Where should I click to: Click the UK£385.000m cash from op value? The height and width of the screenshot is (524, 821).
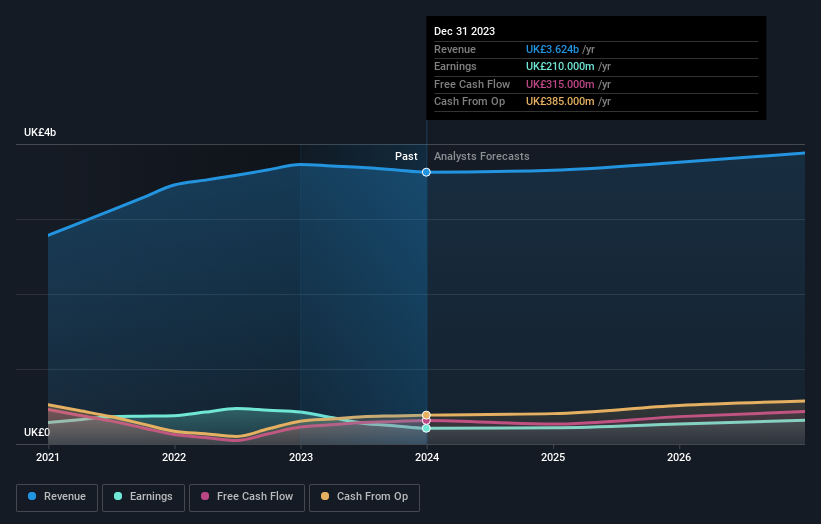560,102
